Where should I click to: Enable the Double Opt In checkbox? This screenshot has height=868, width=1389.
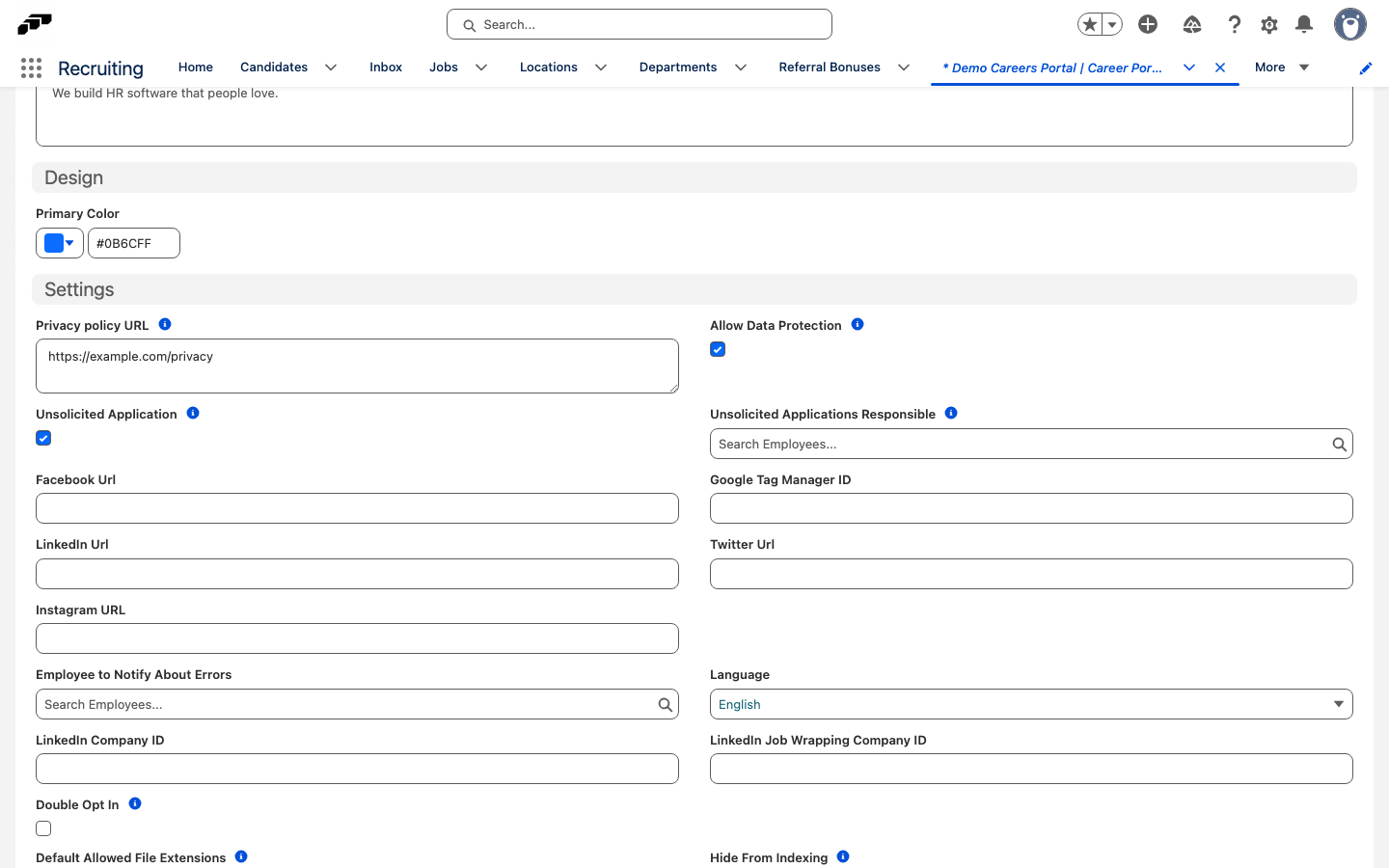click(x=43, y=828)
